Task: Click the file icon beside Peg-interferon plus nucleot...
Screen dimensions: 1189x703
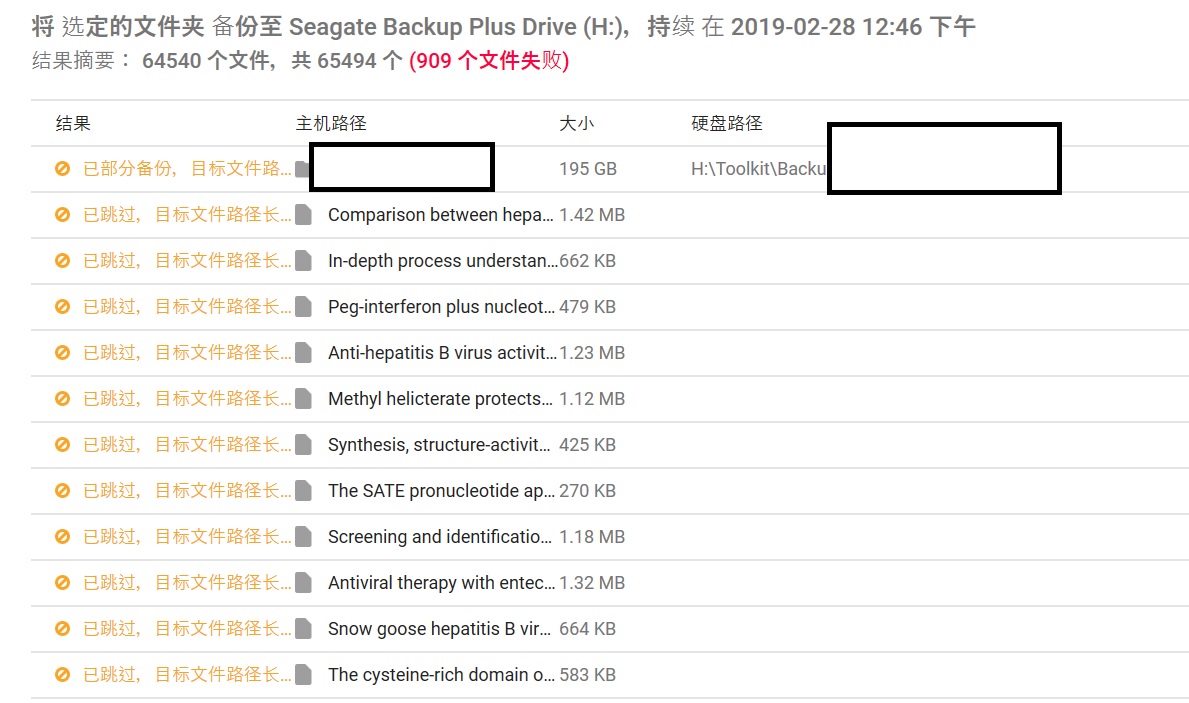Action: 303,306
